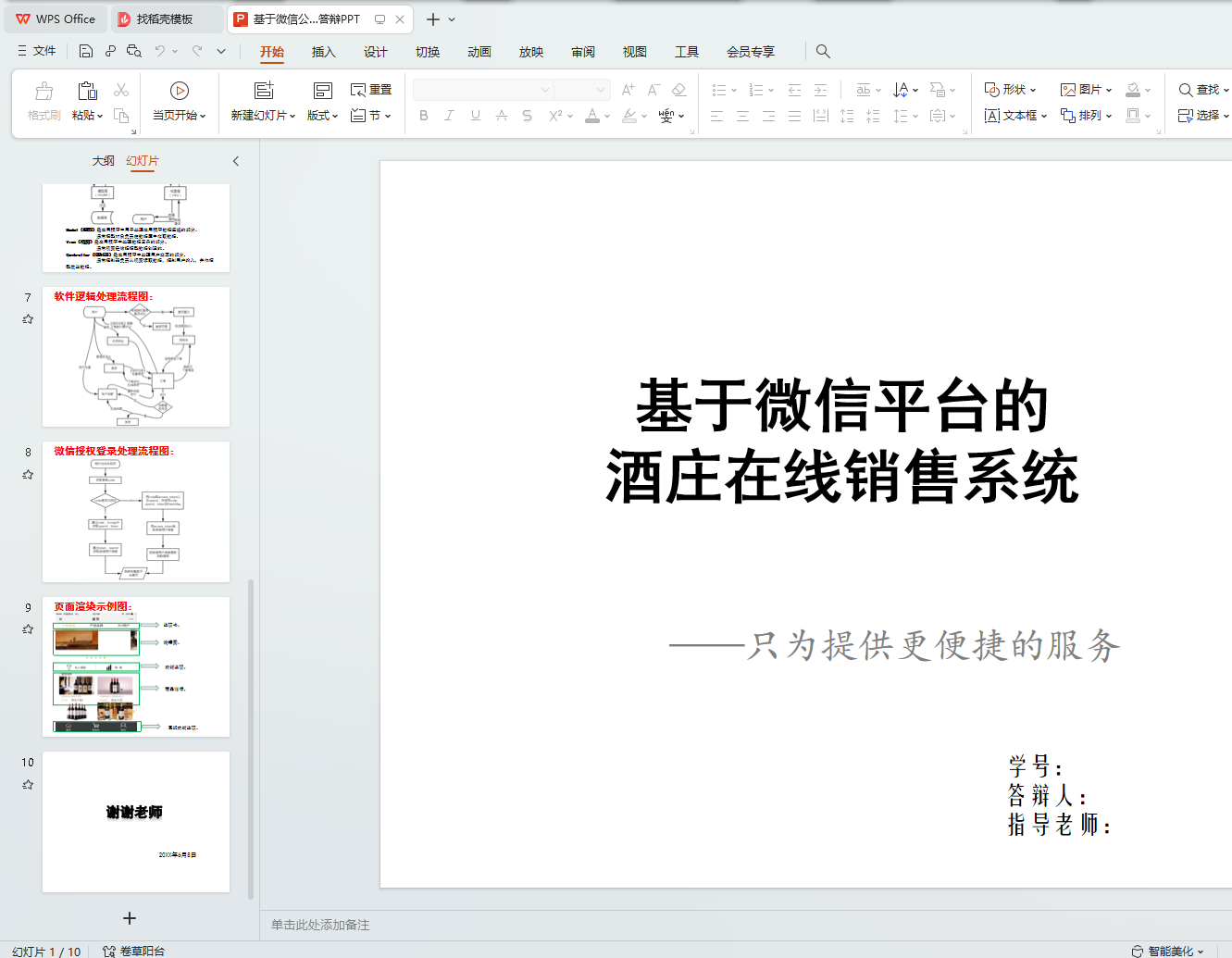Screen dimensions: 1232x958
Task: Select slide 8 thumbnail 微信授权登录处理流程图
Action: (136, 512)
